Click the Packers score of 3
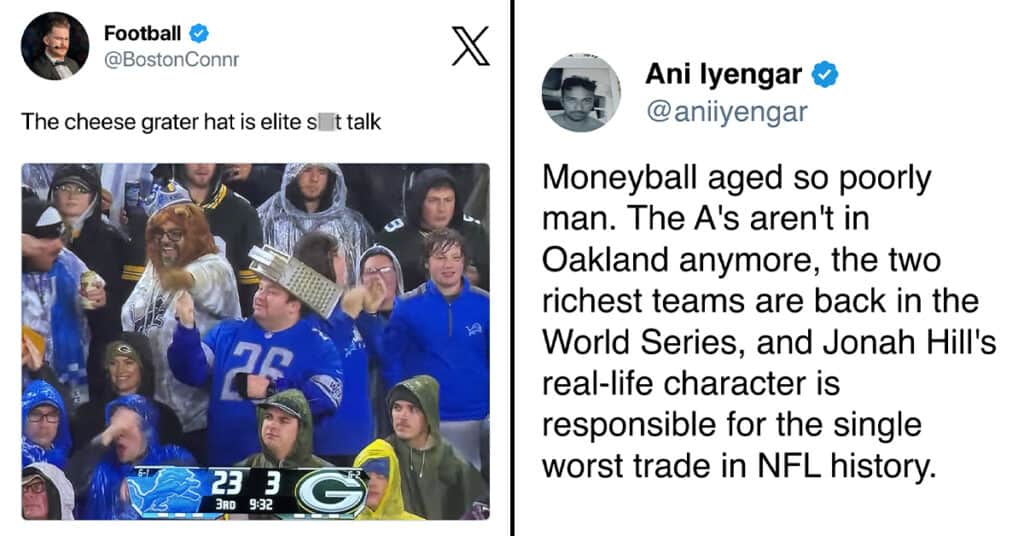The image size is (1024, 536). [x=272, y=484]
